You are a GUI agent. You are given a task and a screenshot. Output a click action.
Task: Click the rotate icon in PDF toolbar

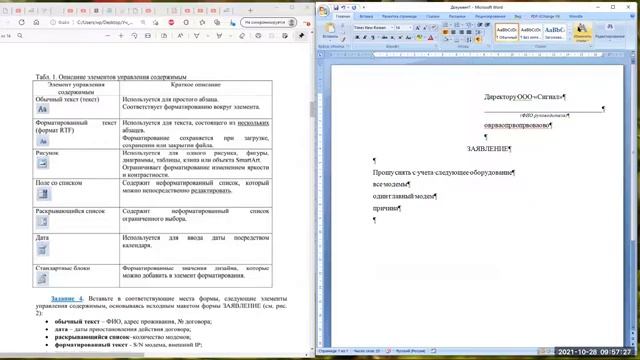point(134,36)
